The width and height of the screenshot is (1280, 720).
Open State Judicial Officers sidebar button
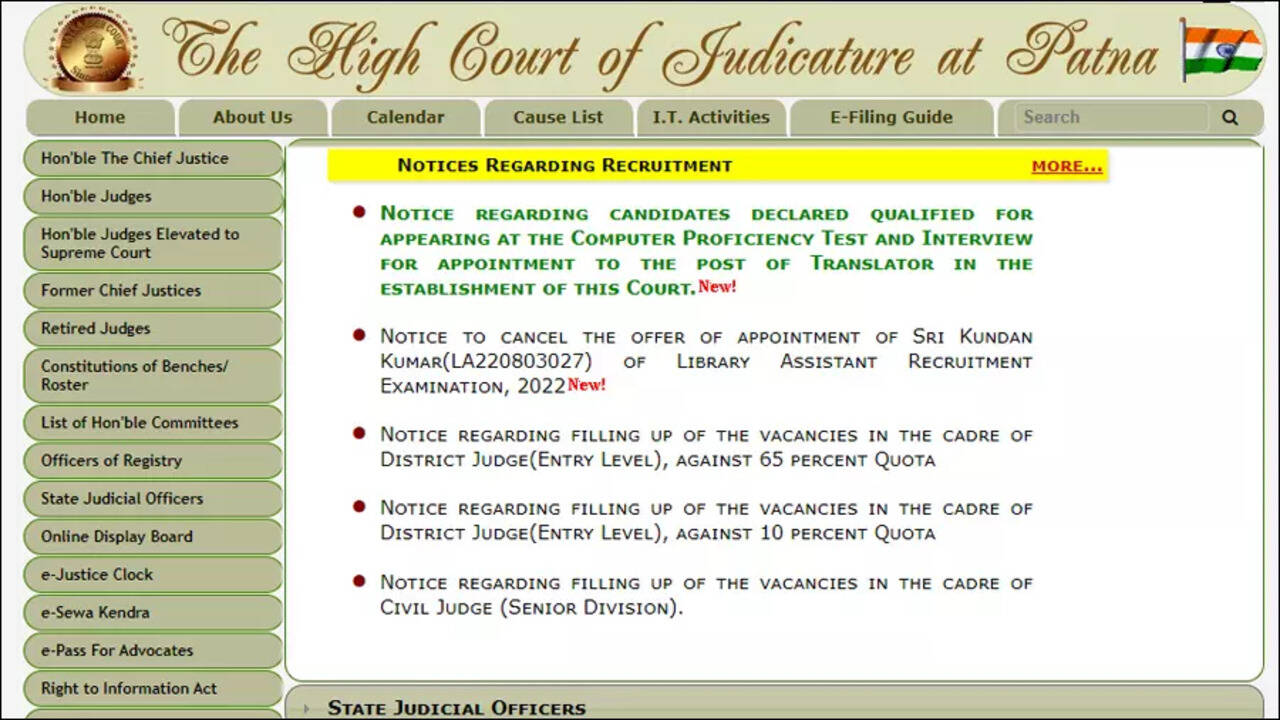(153, 498)
